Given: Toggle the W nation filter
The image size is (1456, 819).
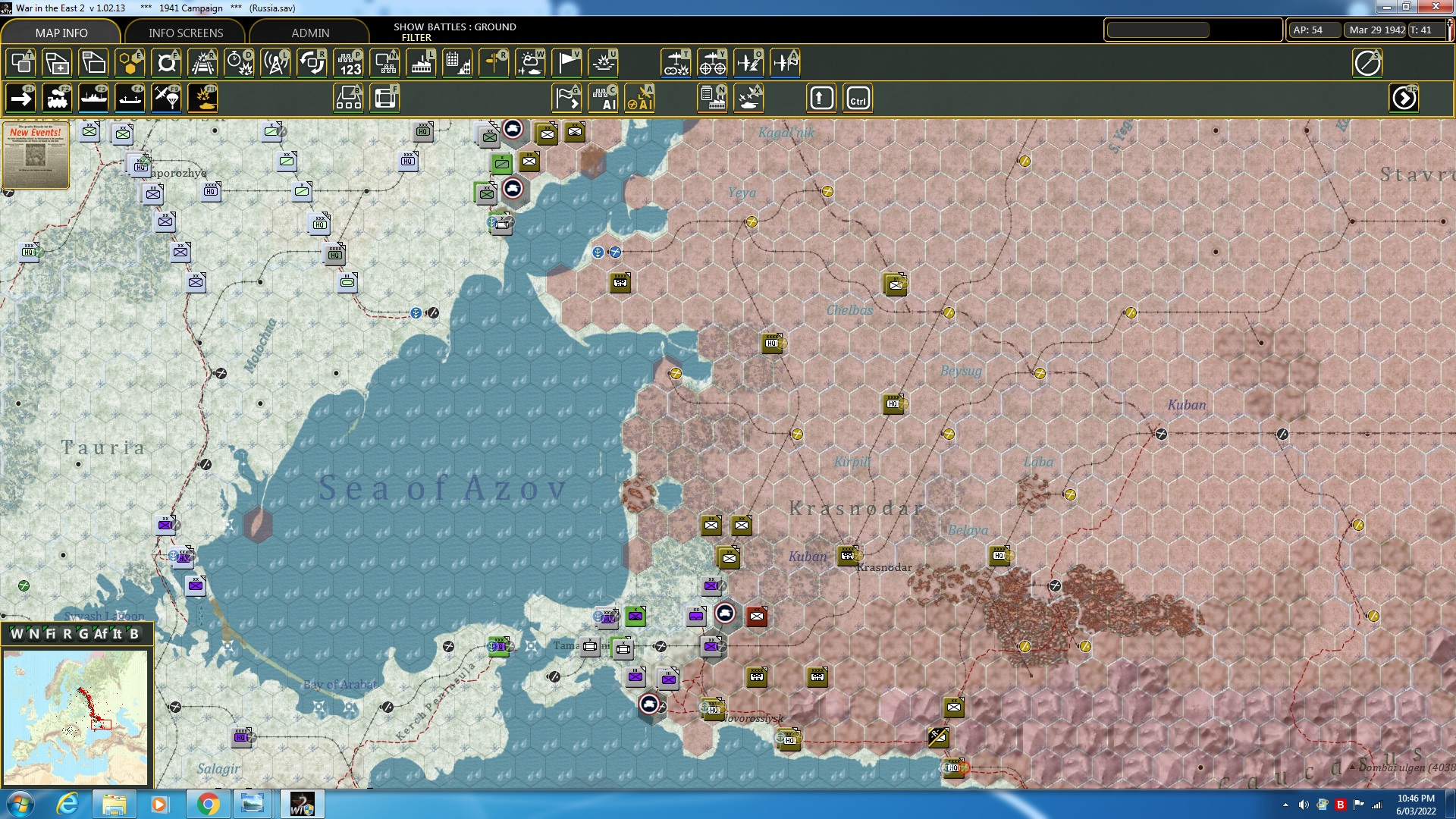Looking at the screenshot, I should coord(17,634).
